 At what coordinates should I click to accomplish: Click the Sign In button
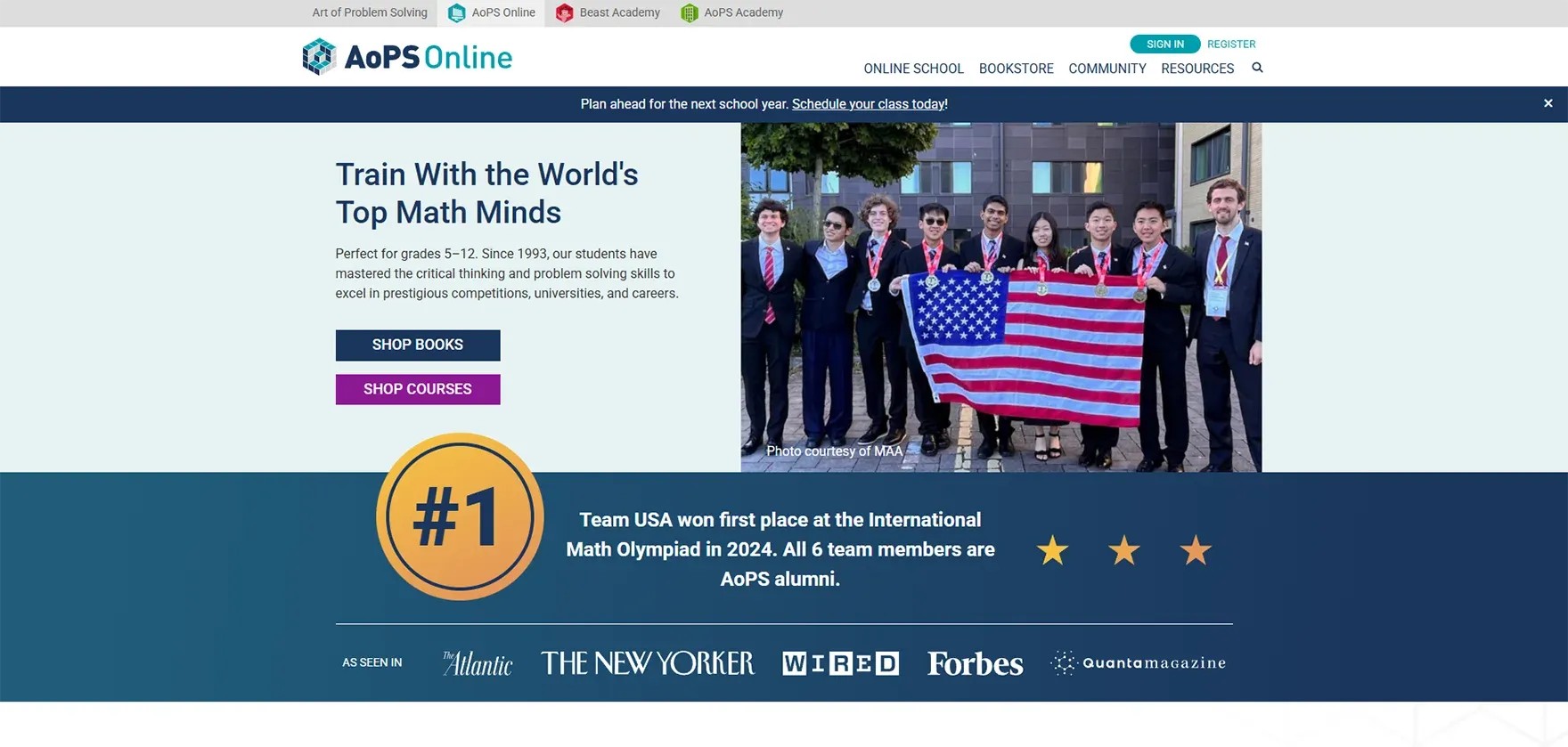pyautogui.click(x=1165, y=44)
